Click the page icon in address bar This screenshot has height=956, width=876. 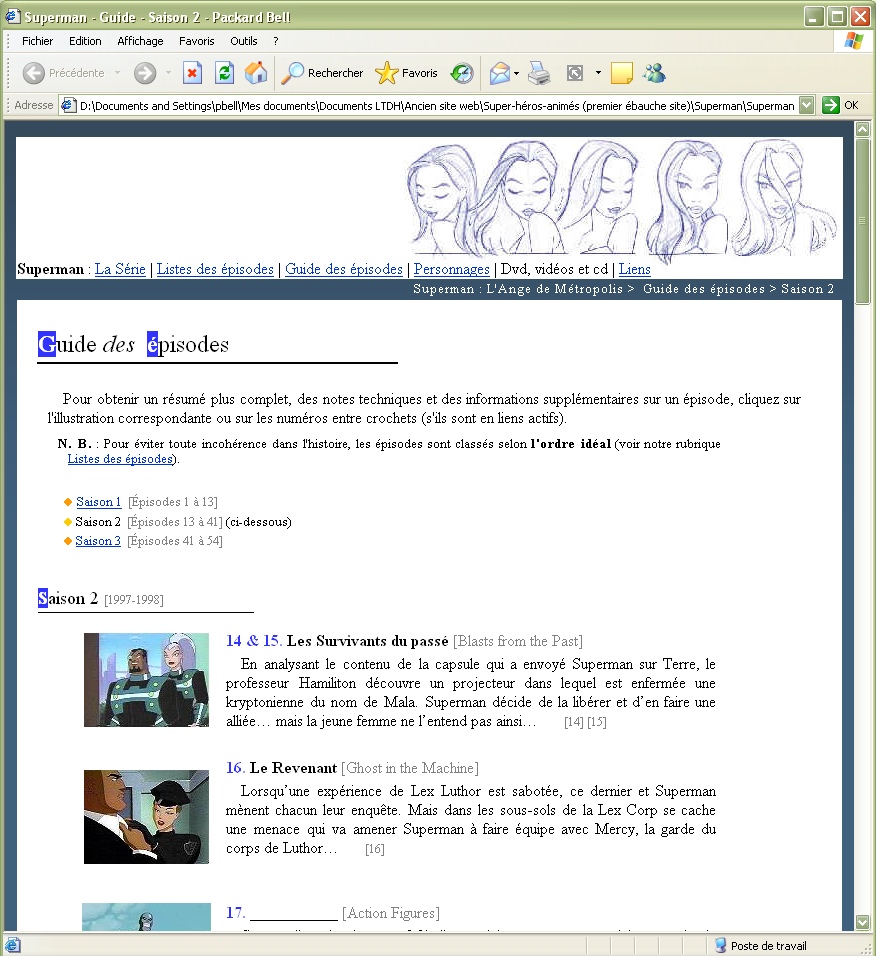pyautogui.click(x=69, y=105)
